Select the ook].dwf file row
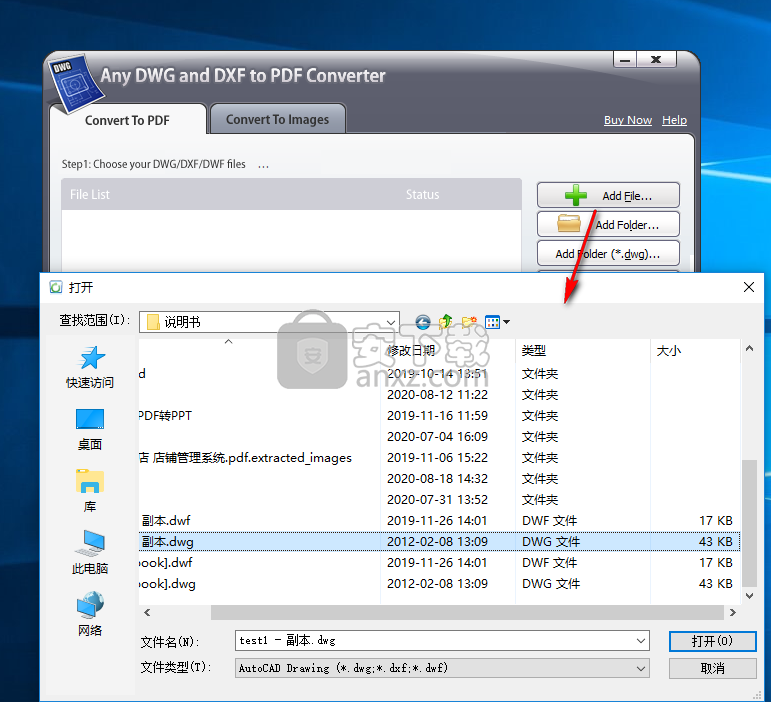Screen dimensions: 771x702 (439, 563)
